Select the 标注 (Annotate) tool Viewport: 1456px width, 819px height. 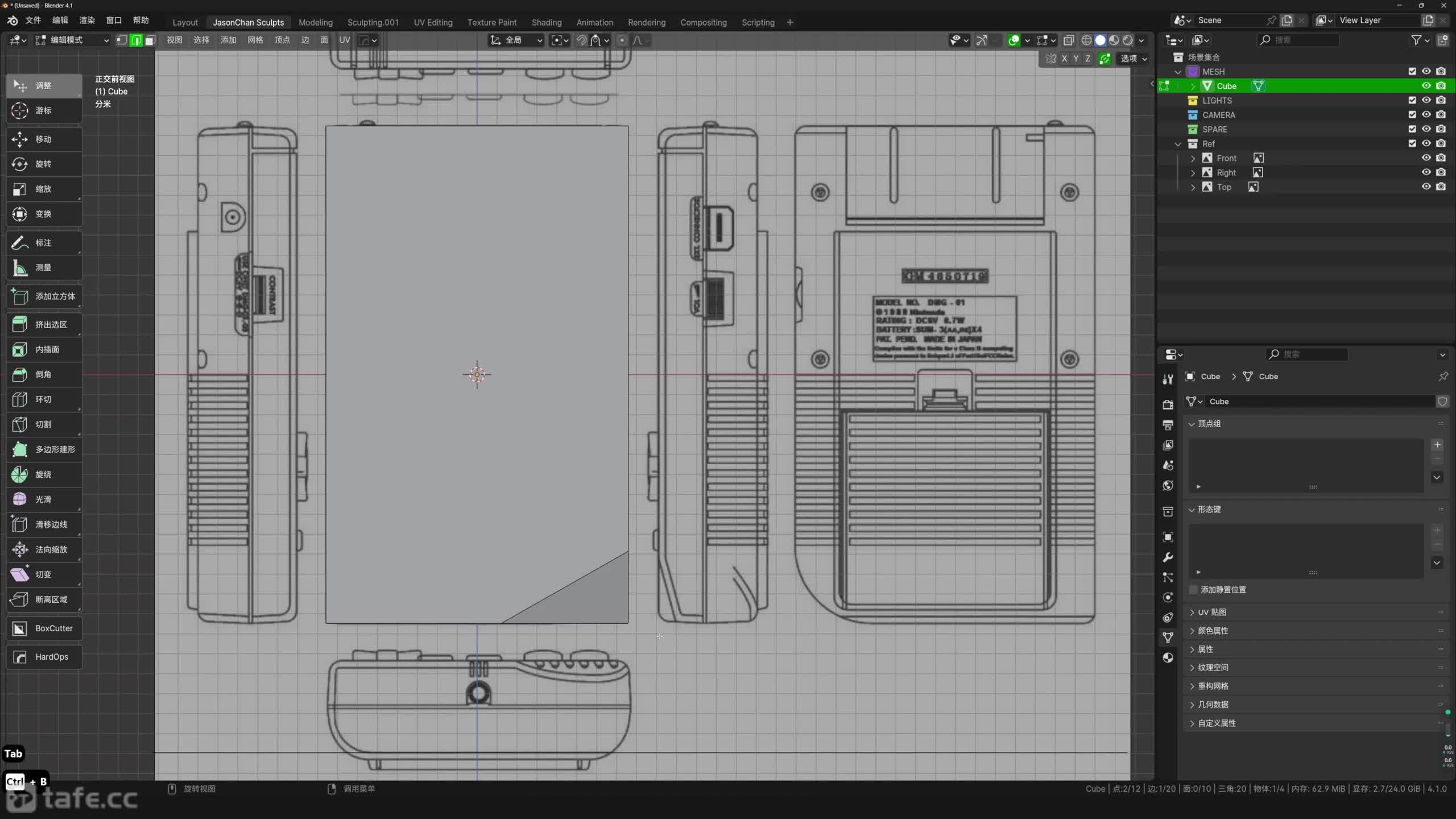pyautogui.click(x=44, y=243)
